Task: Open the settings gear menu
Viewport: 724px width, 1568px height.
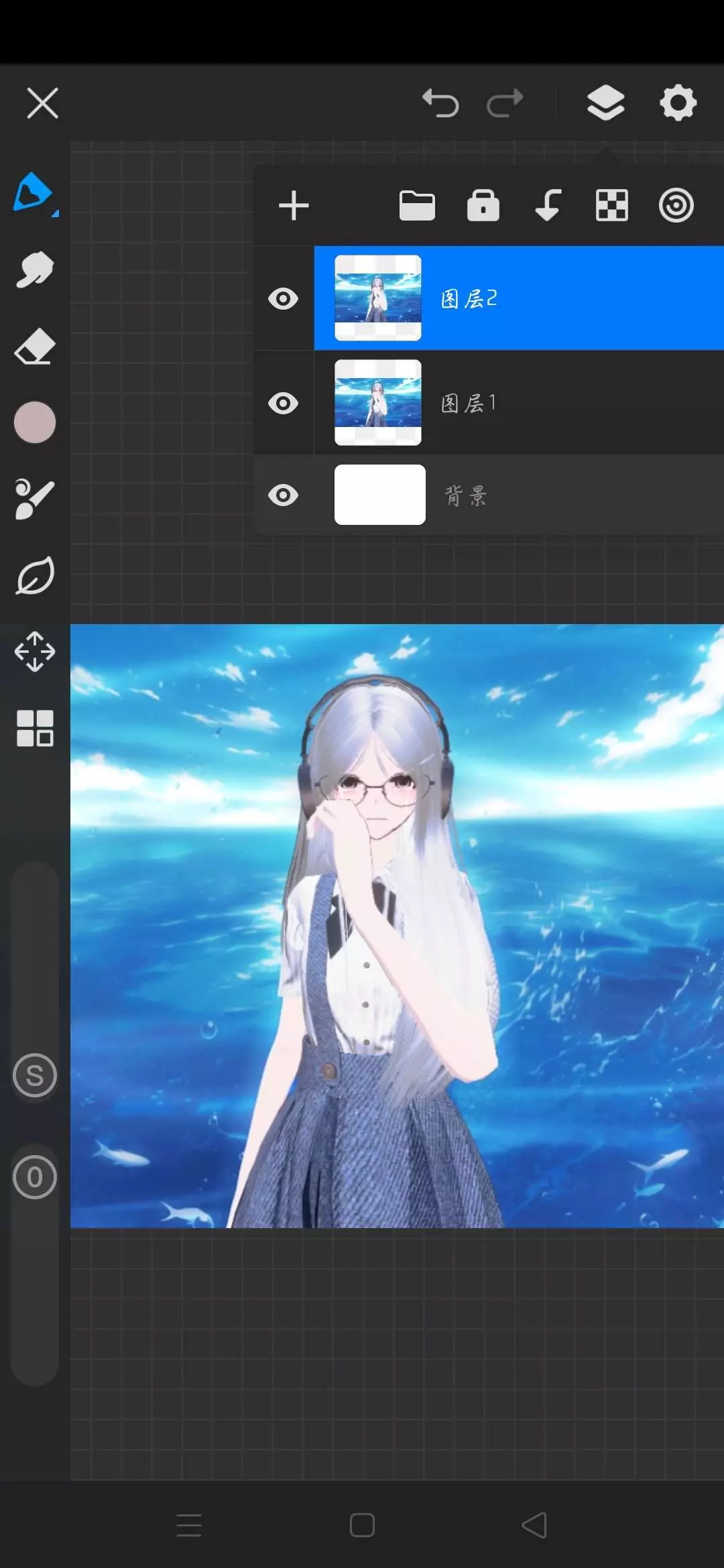Action: (678, 103)
